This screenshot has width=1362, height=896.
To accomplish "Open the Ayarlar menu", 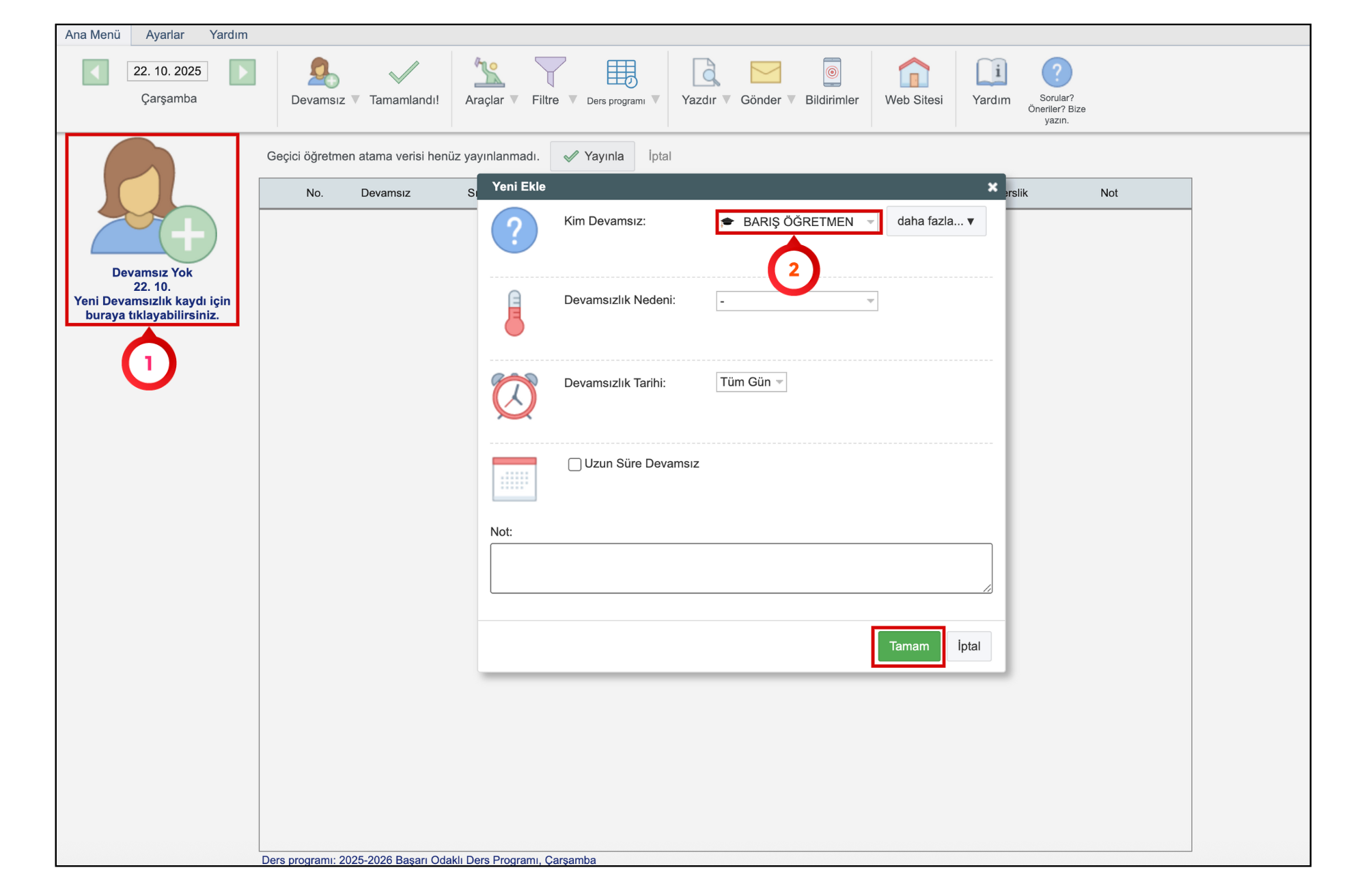I will [x=165, y=35].
